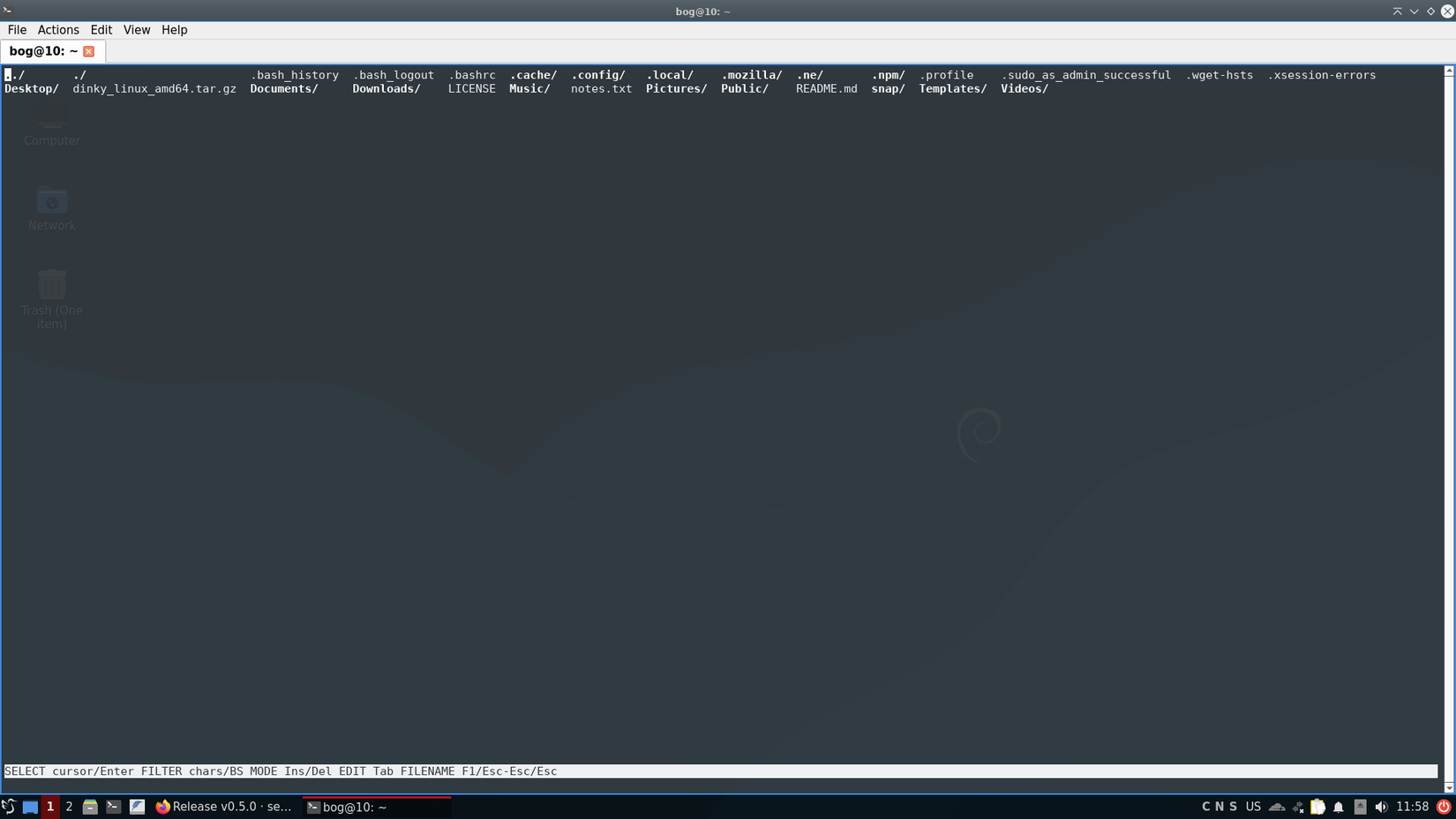Click the keep-above titlebar button
Image resolution: width=1456 pixels, height=819 pixels.
click(1398, 11)
